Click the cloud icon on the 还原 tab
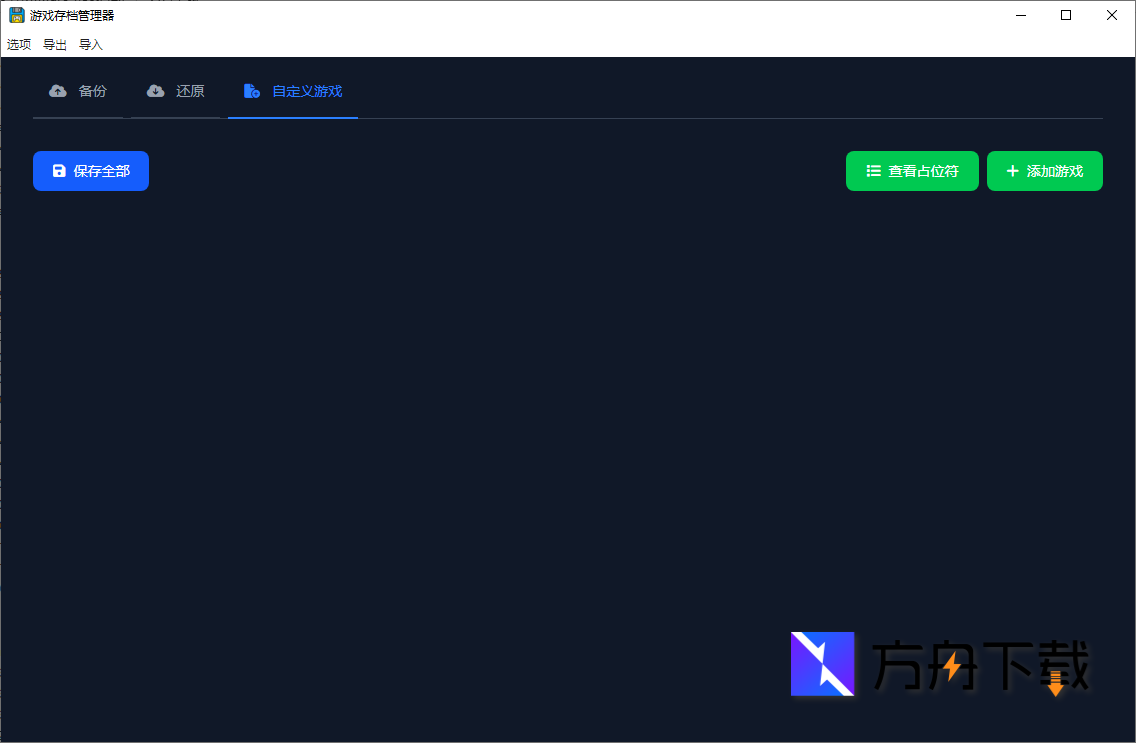Screen dimensions: 1136x743 click(156, 90)
